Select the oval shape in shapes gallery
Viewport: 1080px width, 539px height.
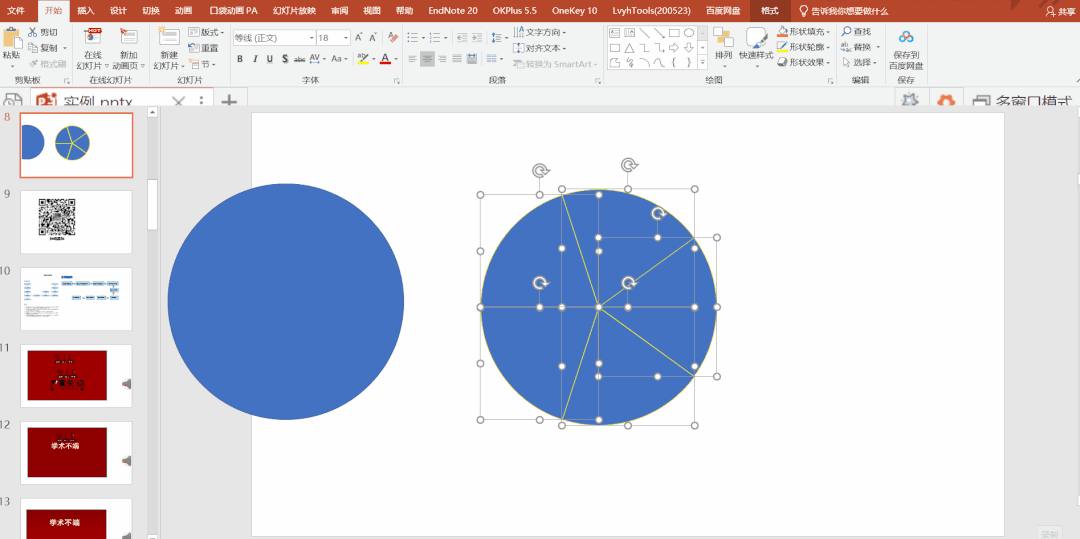point(689,33)
